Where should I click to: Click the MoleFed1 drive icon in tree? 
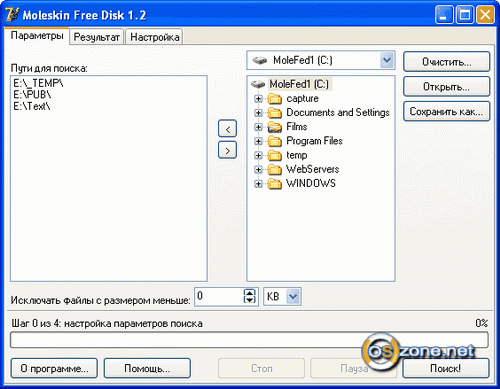click(258, 84)
